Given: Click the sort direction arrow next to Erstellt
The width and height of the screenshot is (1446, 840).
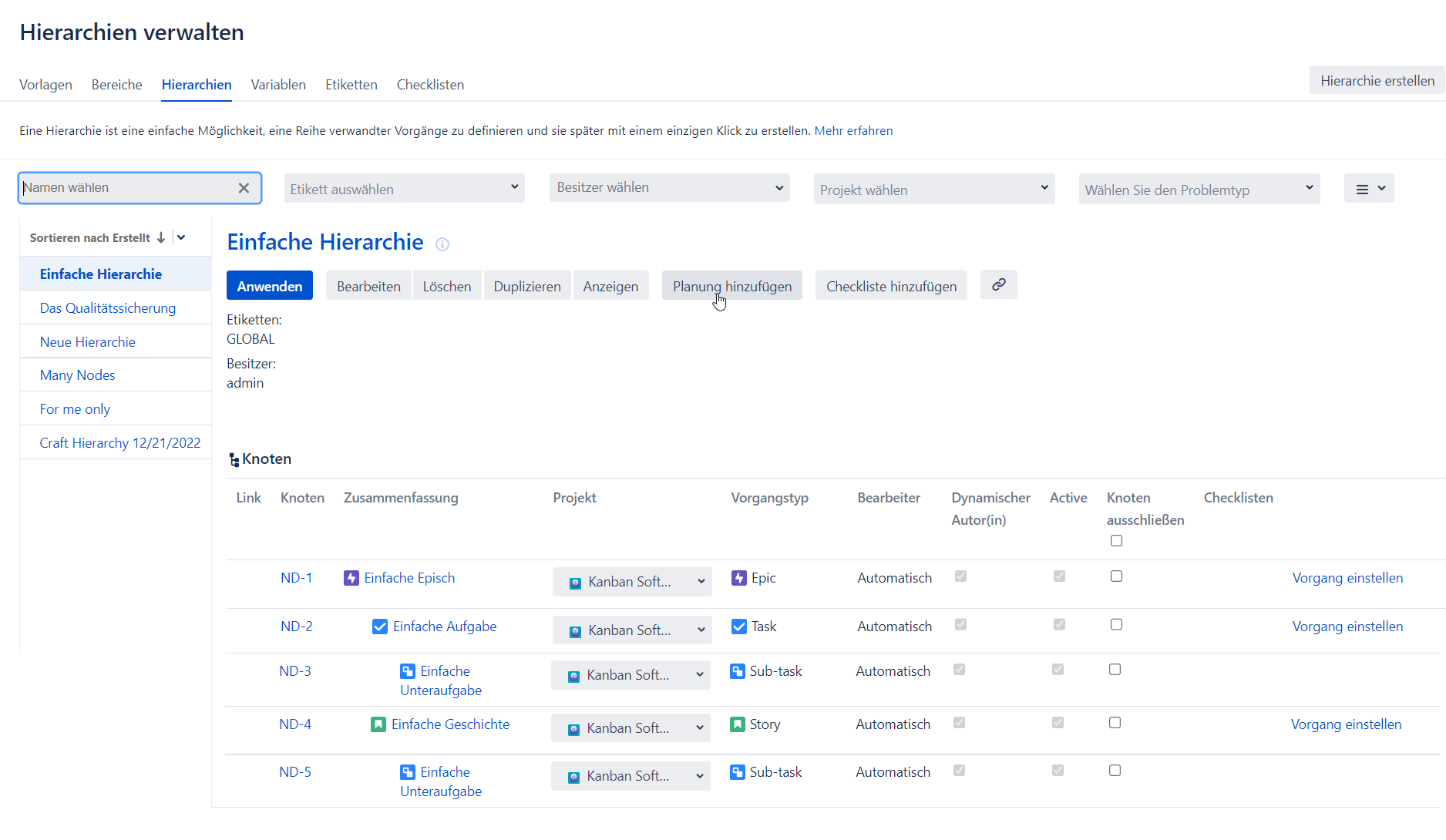Looking at the screenshot, I should click(x=161, y=238).
